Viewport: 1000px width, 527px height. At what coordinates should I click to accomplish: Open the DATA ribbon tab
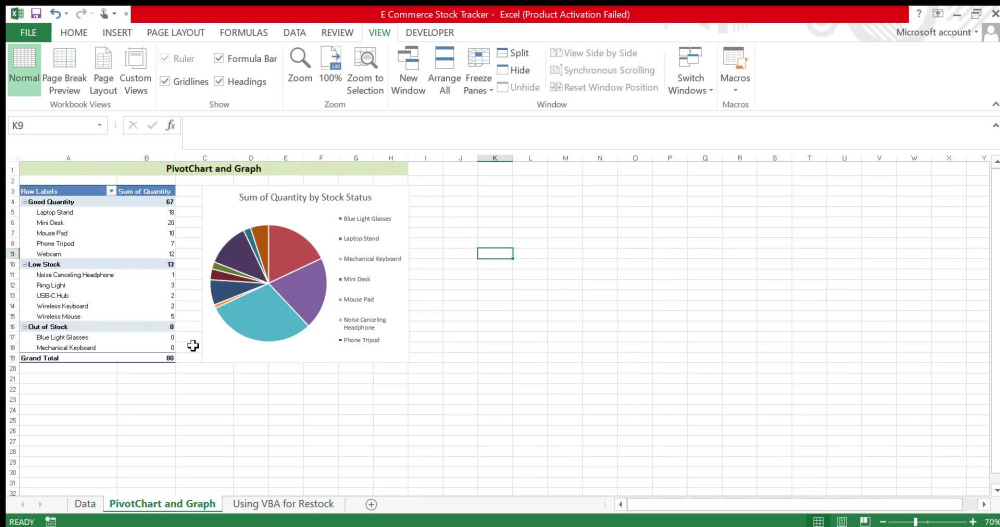[295, 33]
